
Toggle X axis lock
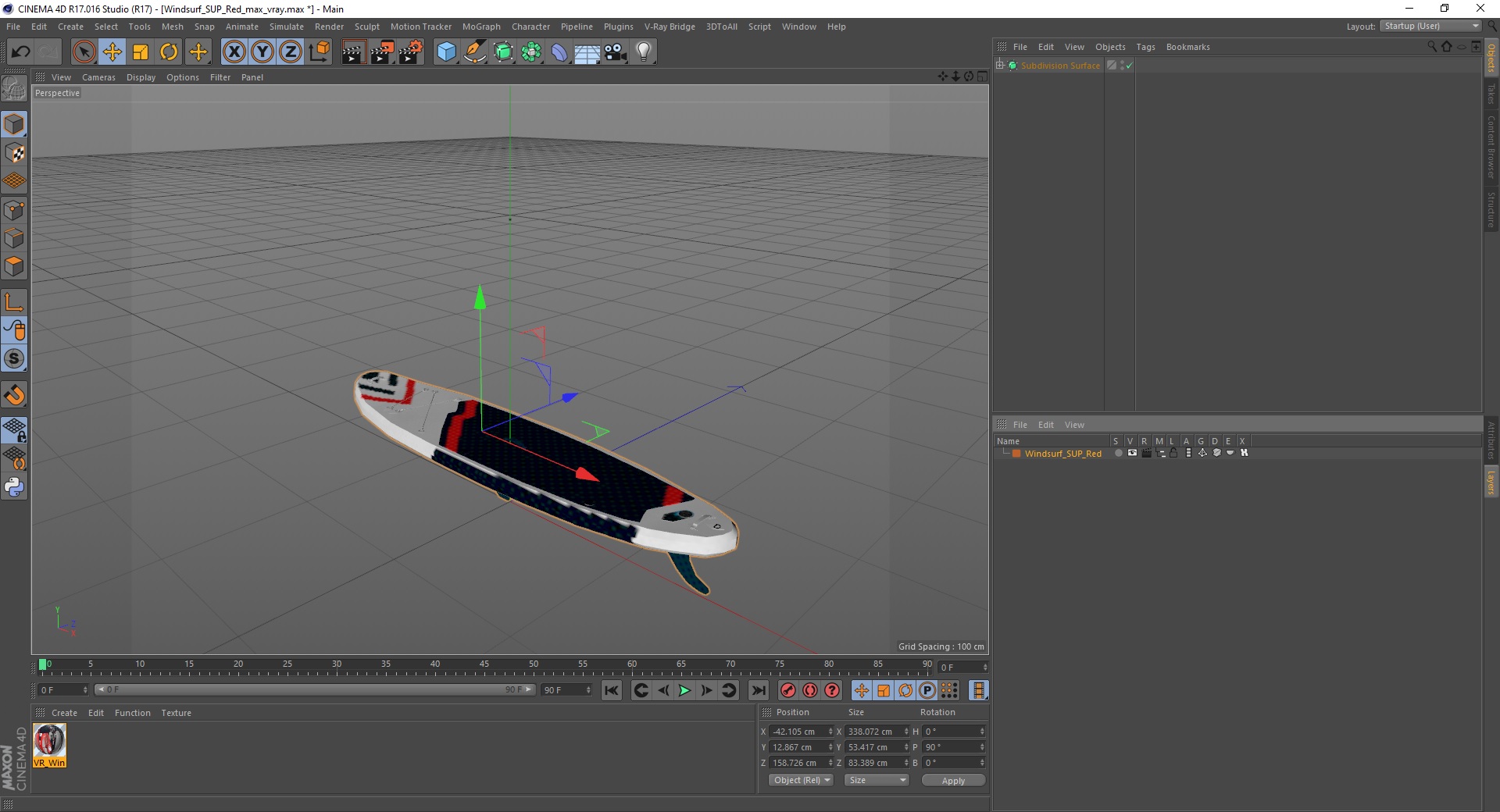[x=234, y=52]
